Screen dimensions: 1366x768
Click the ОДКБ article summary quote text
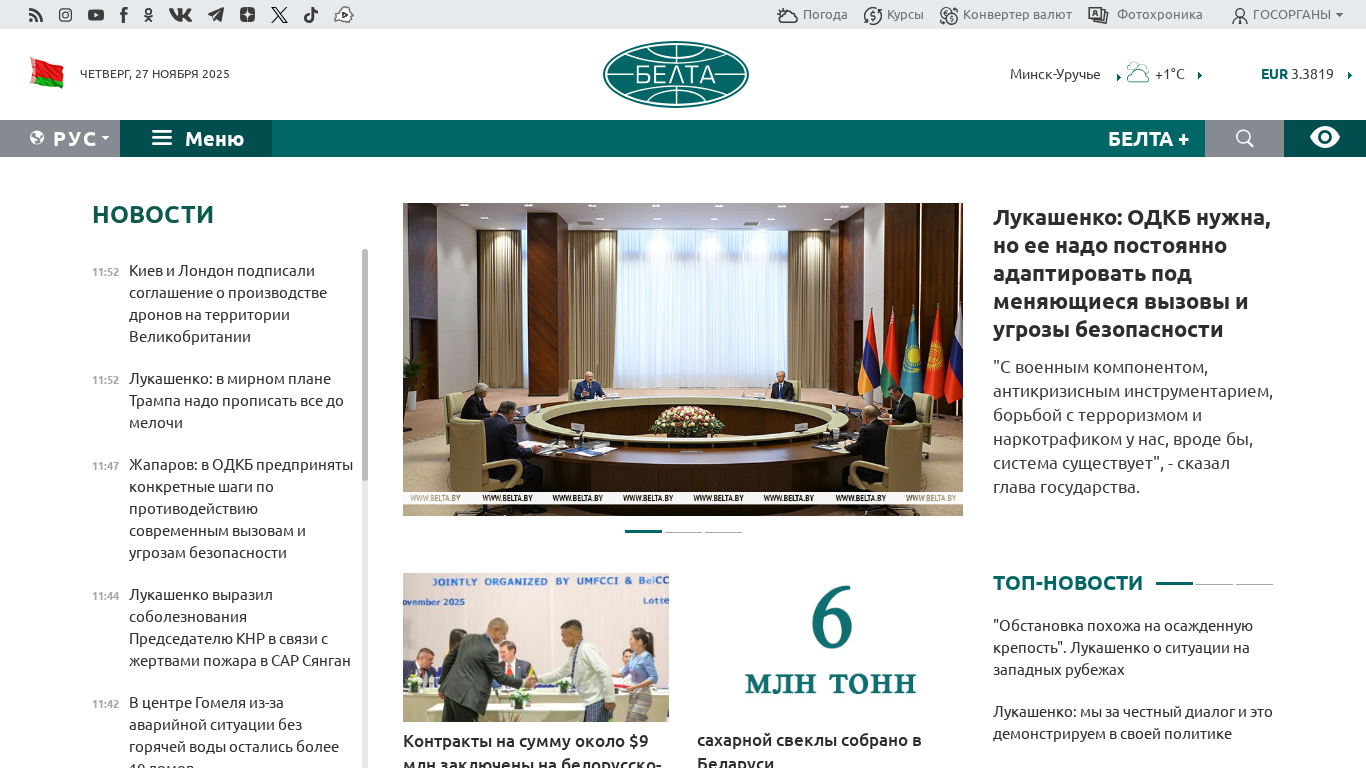pos(1133,427)
